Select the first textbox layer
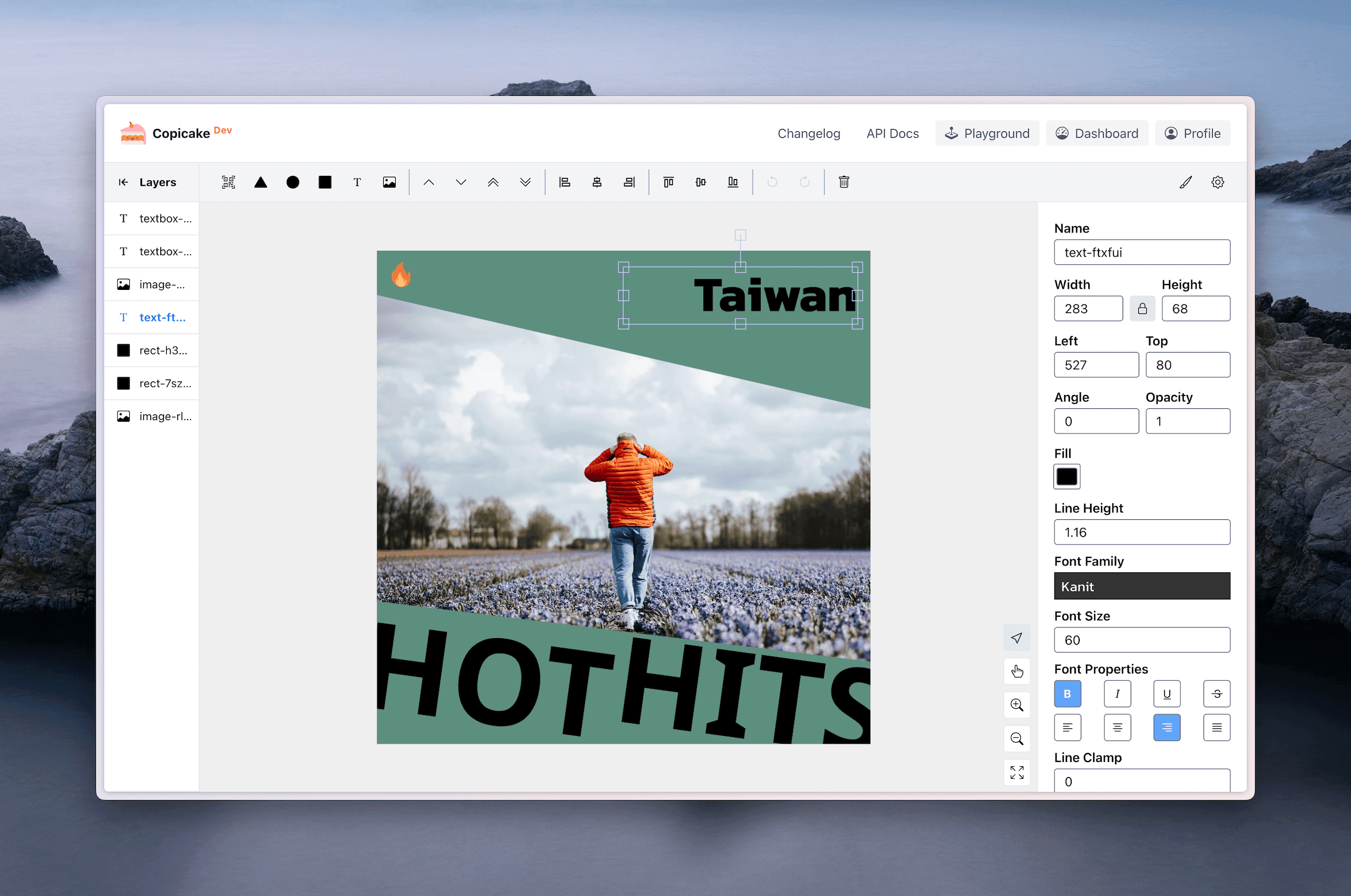 [151, 218]
